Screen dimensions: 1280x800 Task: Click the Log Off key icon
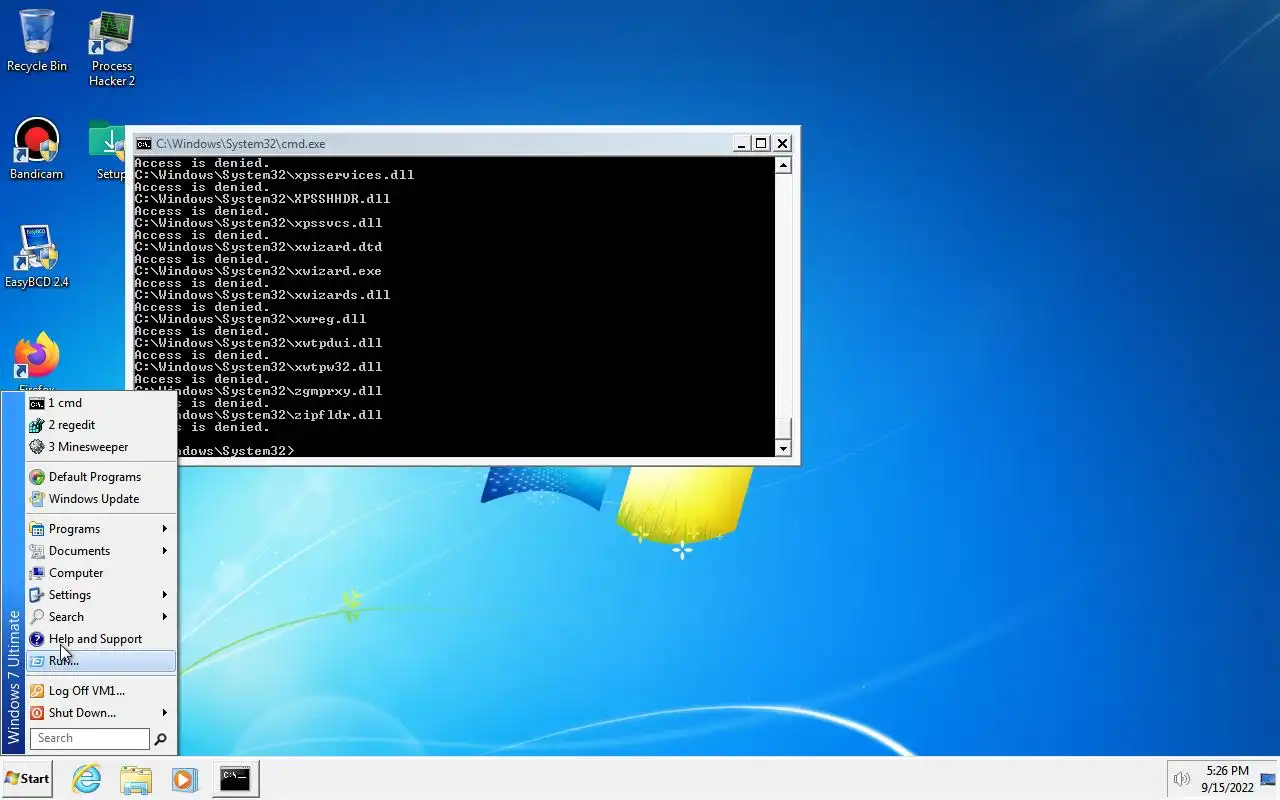tap(37, 691)
